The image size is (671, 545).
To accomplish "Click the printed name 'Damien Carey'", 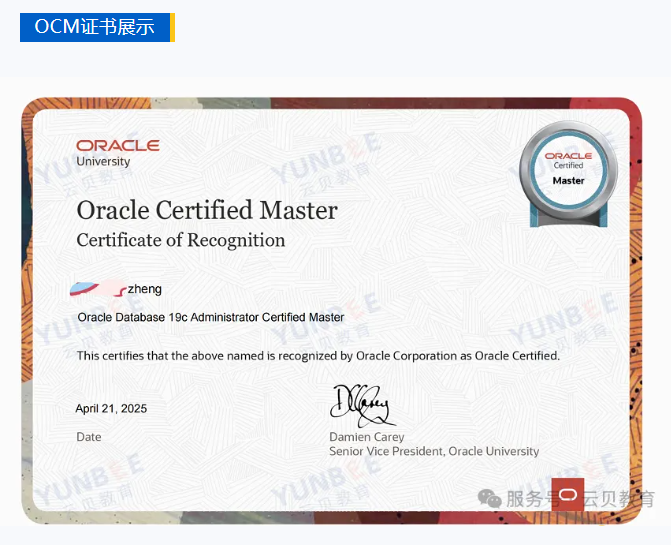I will [x=367, y=437].
